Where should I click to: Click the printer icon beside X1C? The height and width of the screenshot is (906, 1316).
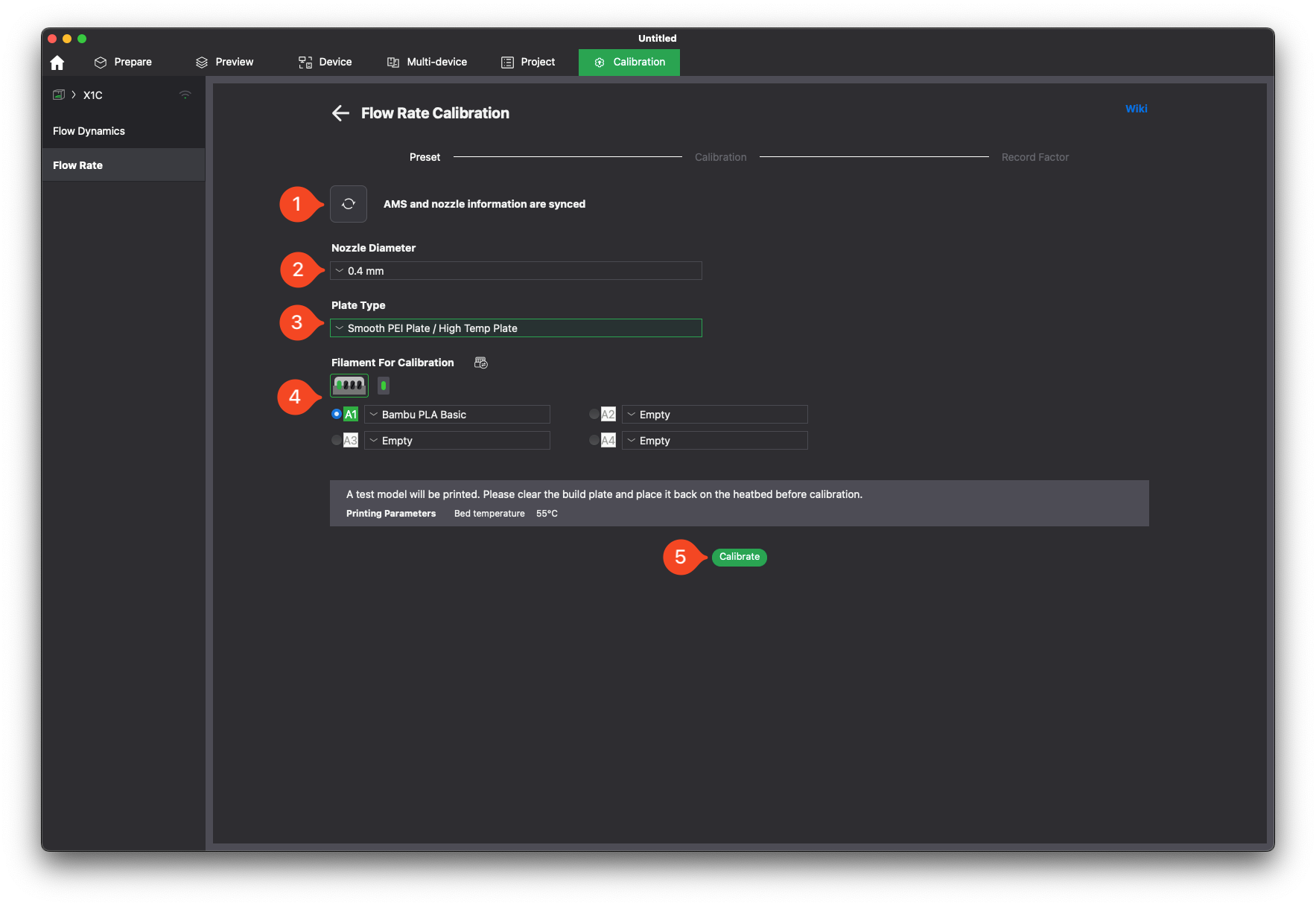59,95
